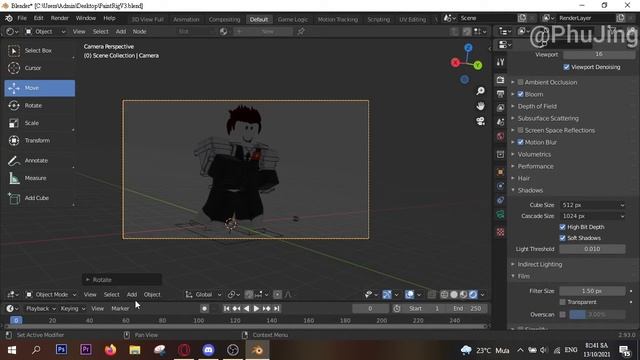Image resolution: width=640 pixels, height=360 pixels.
Task: Select the Annotate tool
Action: pyautogui.click(x=40, y=161)
